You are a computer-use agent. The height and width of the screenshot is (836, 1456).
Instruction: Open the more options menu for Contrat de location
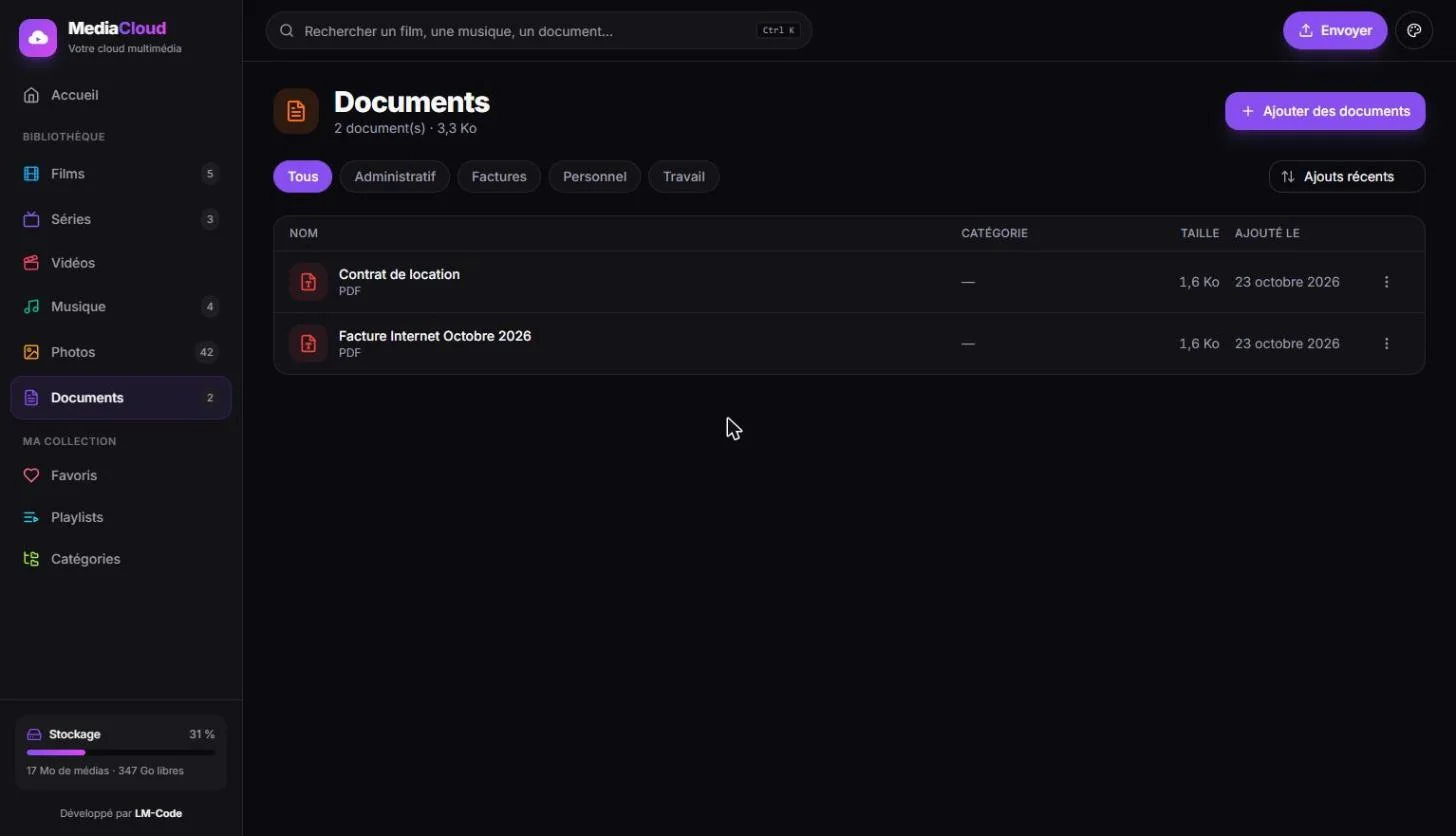(1386, 282)
